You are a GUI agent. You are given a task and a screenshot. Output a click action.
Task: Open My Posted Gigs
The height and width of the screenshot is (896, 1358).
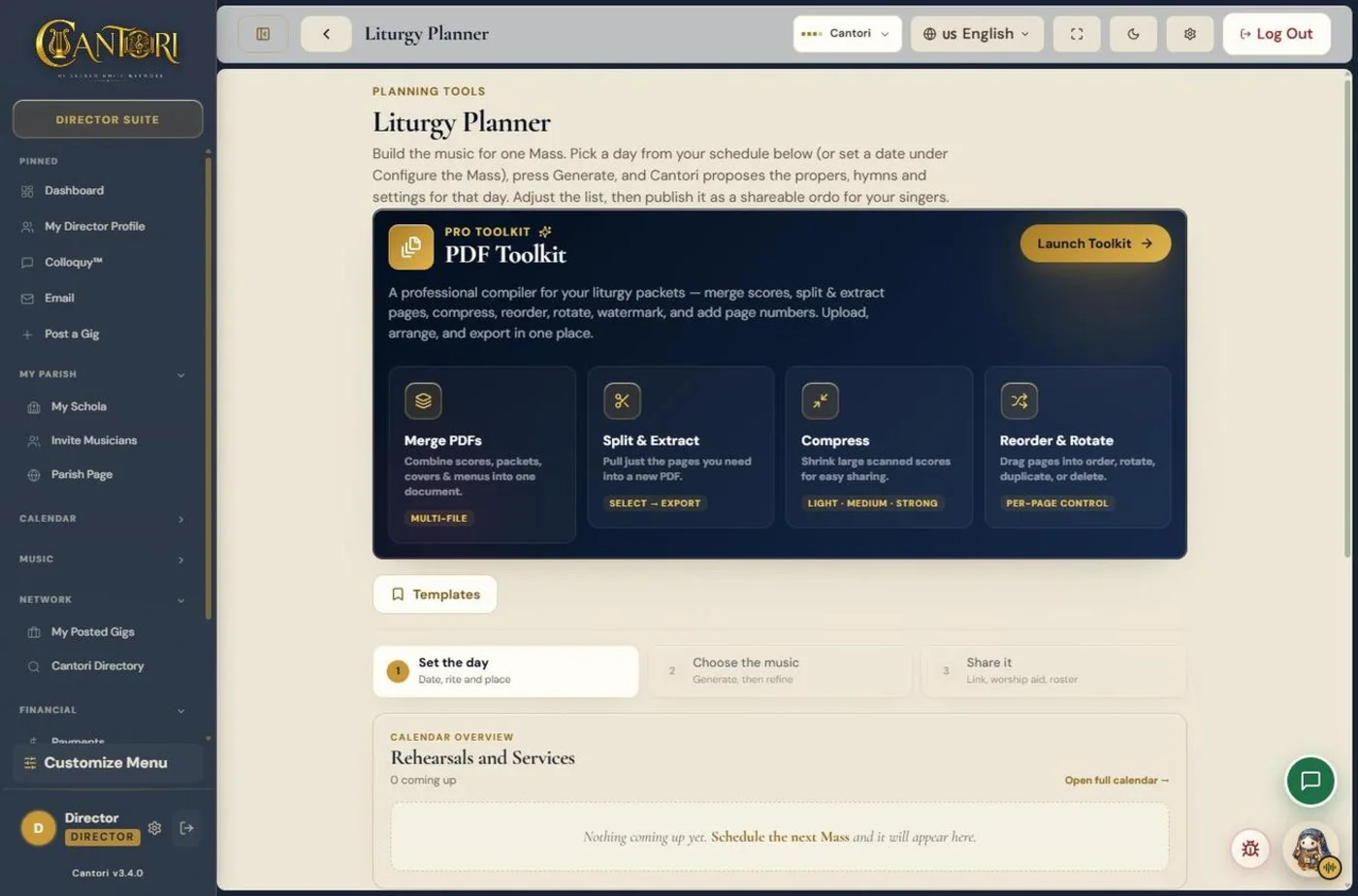[x=92, y=632]
